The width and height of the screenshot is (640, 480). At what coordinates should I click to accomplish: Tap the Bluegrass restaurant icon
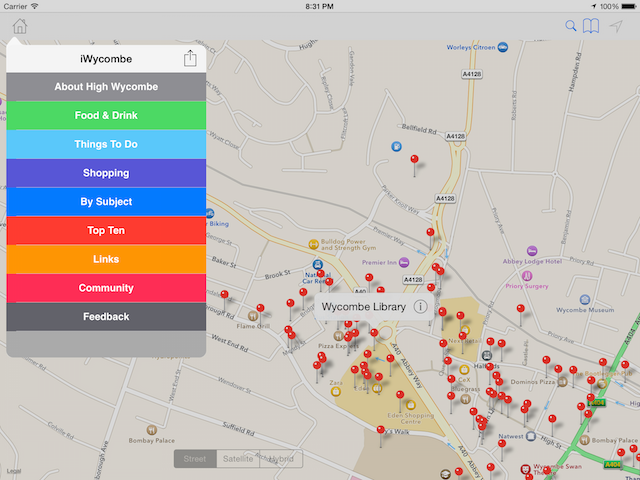pos(465,399)
